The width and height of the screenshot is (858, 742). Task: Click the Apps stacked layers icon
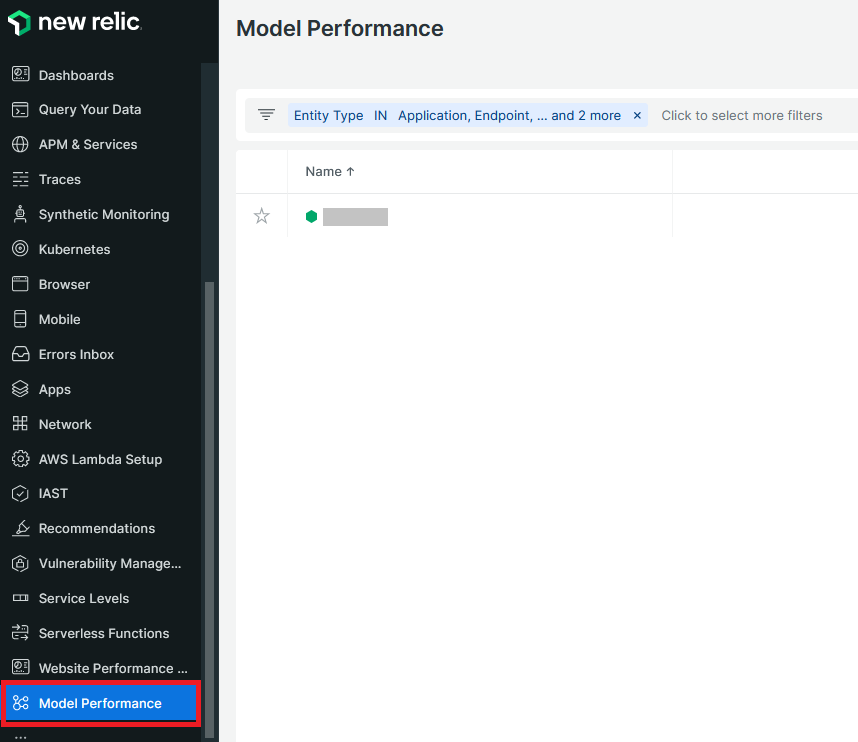point(20,389)
